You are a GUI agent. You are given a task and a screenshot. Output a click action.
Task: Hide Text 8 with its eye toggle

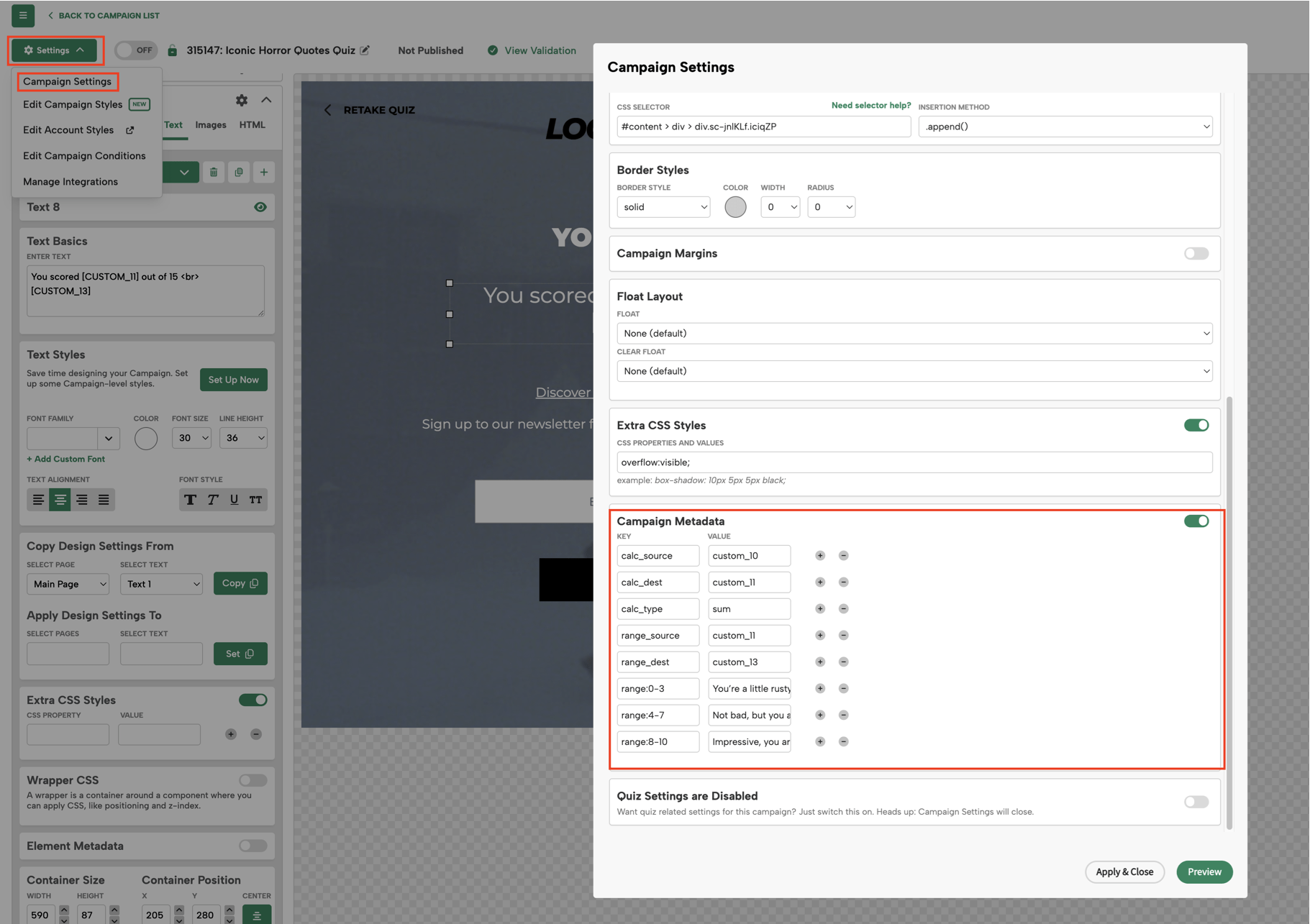point(260,206)
